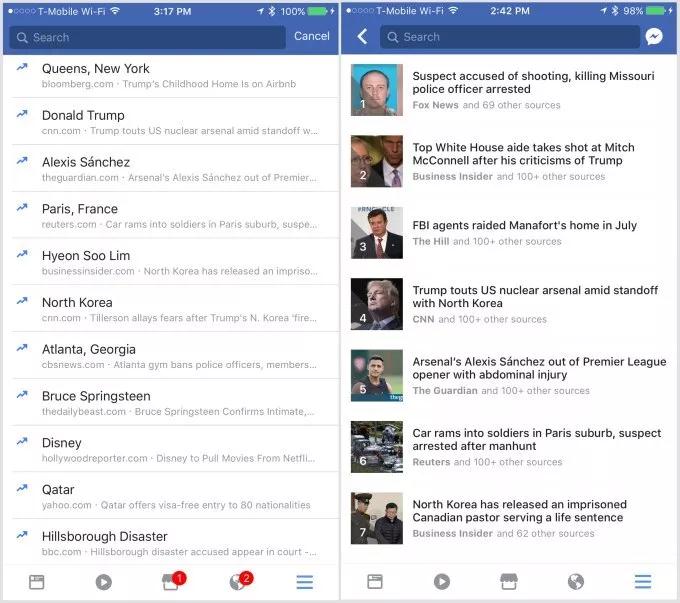This screenshot has height=603, width=680.
Task: Tap notifications globe on right screen
Action: (x=576, y=582)
